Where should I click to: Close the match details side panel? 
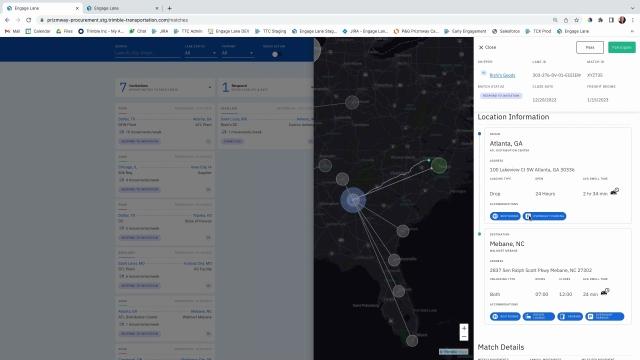point(487,47)
